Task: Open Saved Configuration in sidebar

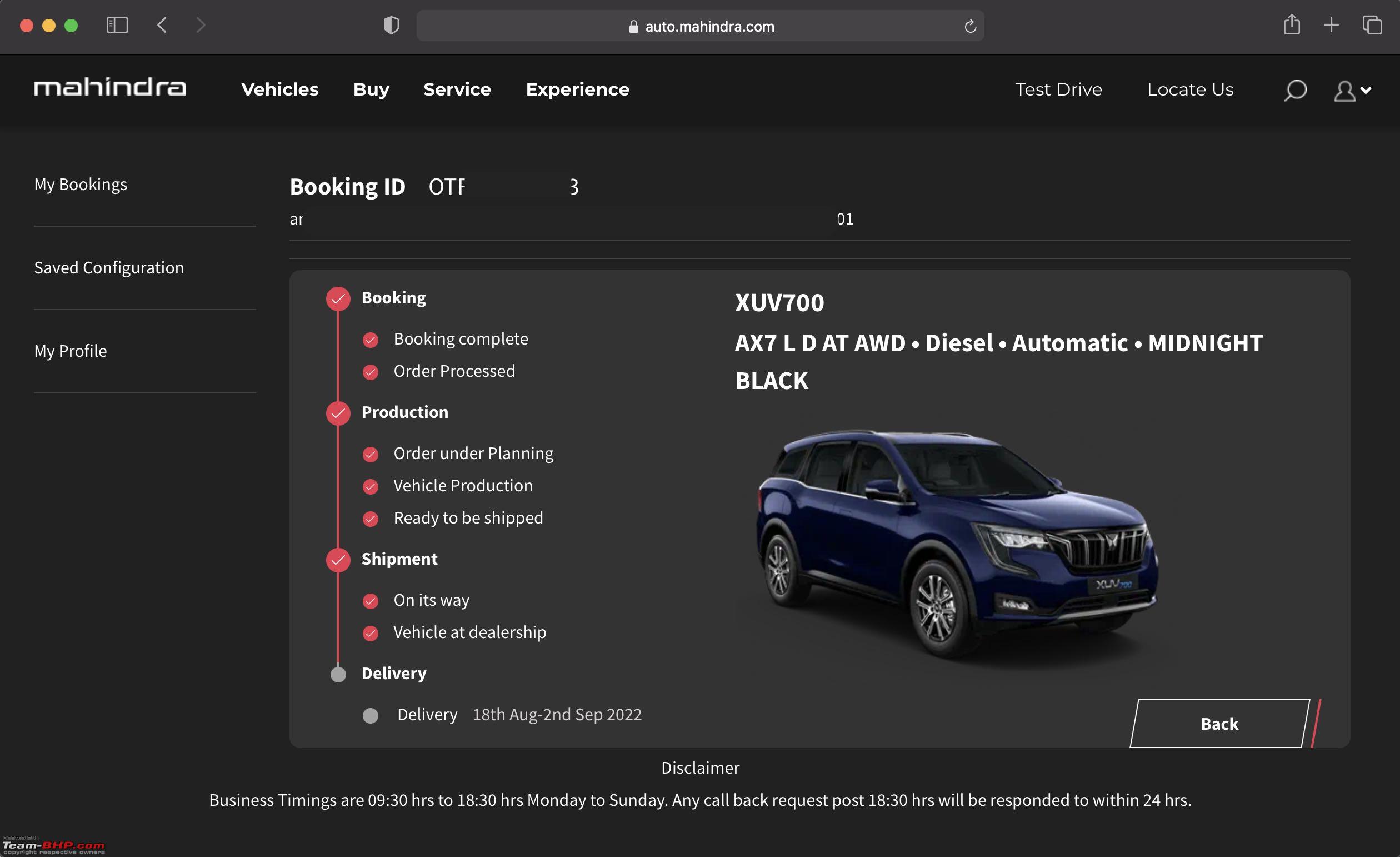Action: (x=109, y=267)
